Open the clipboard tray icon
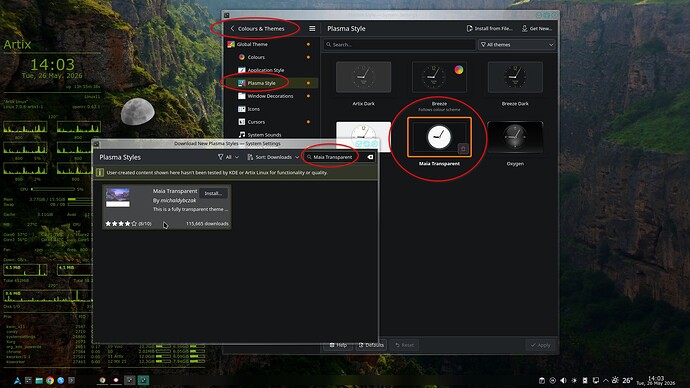Viewport: 690px width, 388px height. click(542, 381)
